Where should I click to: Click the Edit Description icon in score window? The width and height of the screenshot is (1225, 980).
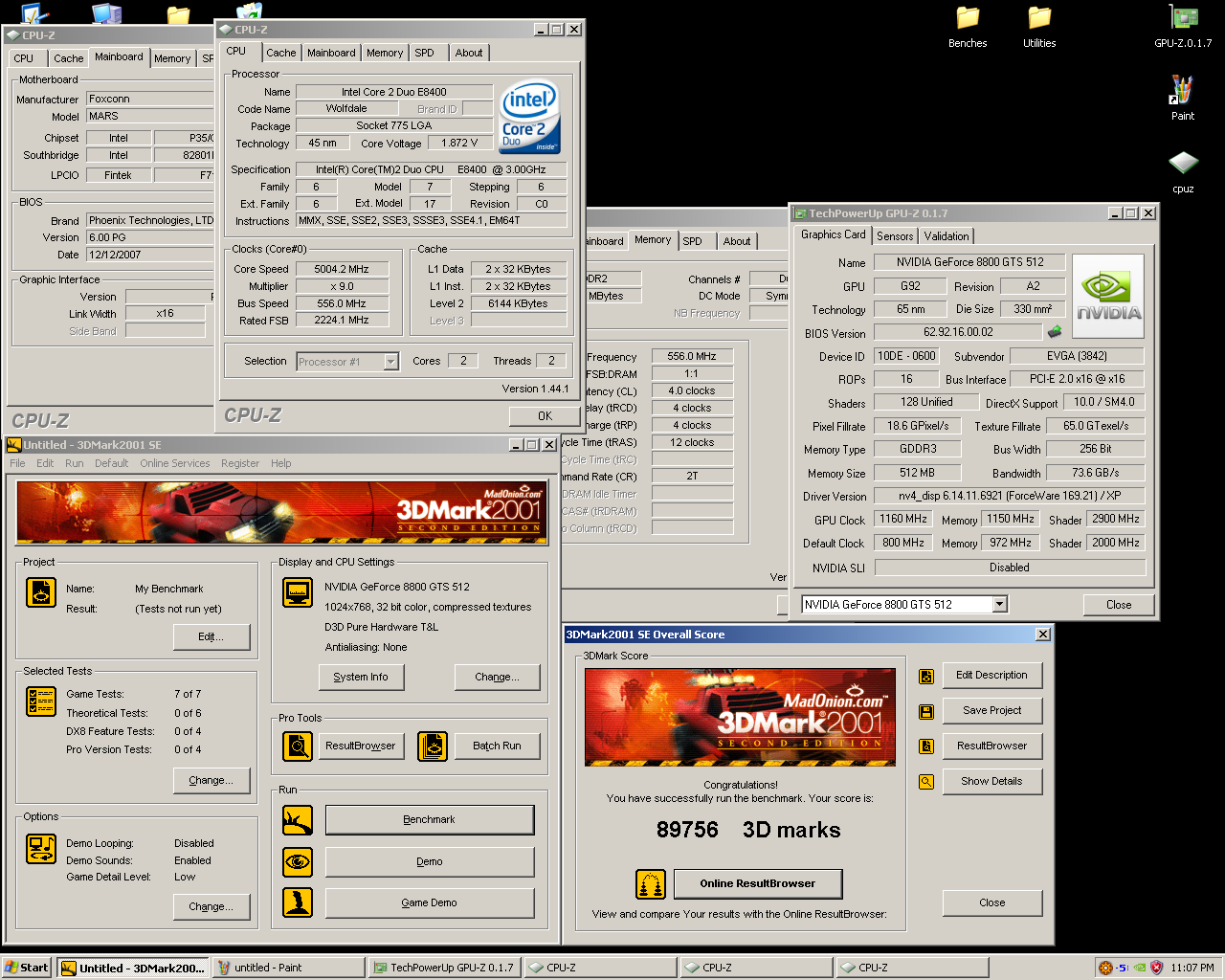click(x=926, y=677)
